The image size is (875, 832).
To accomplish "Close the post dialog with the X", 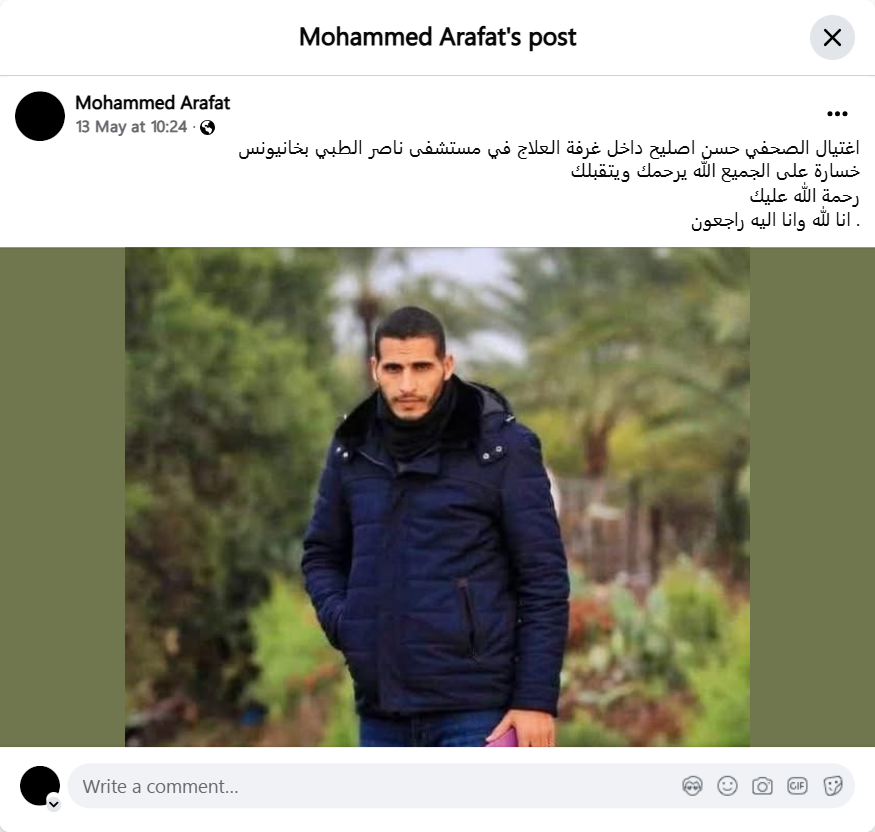I will coord(832,37).
